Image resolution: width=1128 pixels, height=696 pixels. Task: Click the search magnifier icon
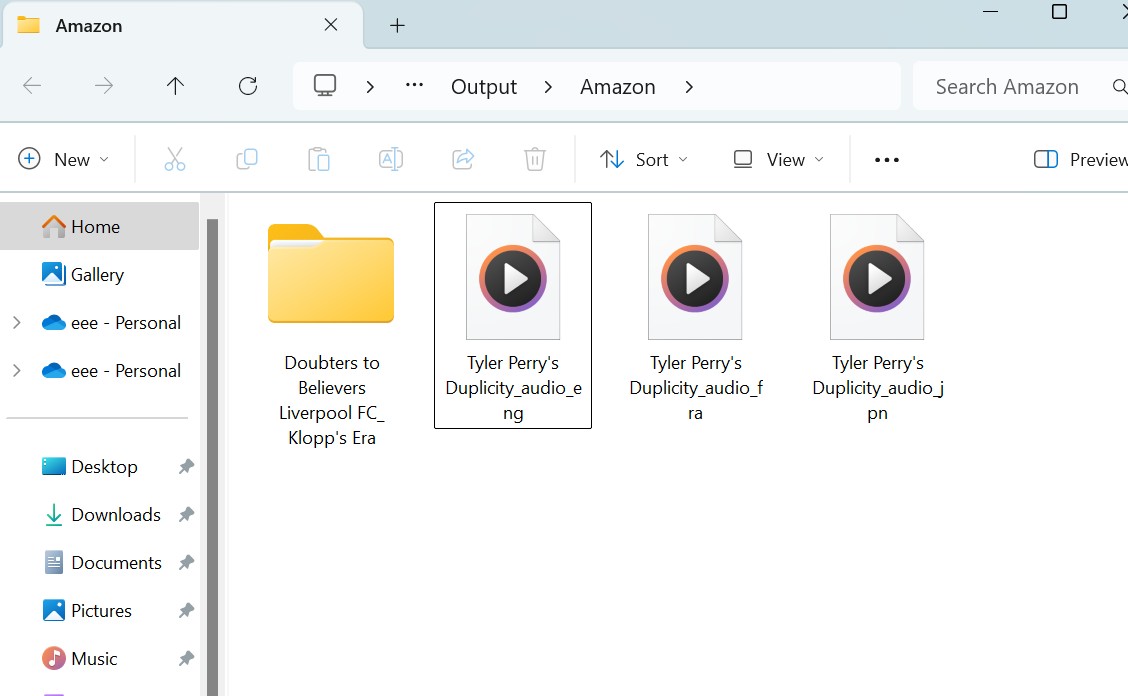pos(1119,86)
